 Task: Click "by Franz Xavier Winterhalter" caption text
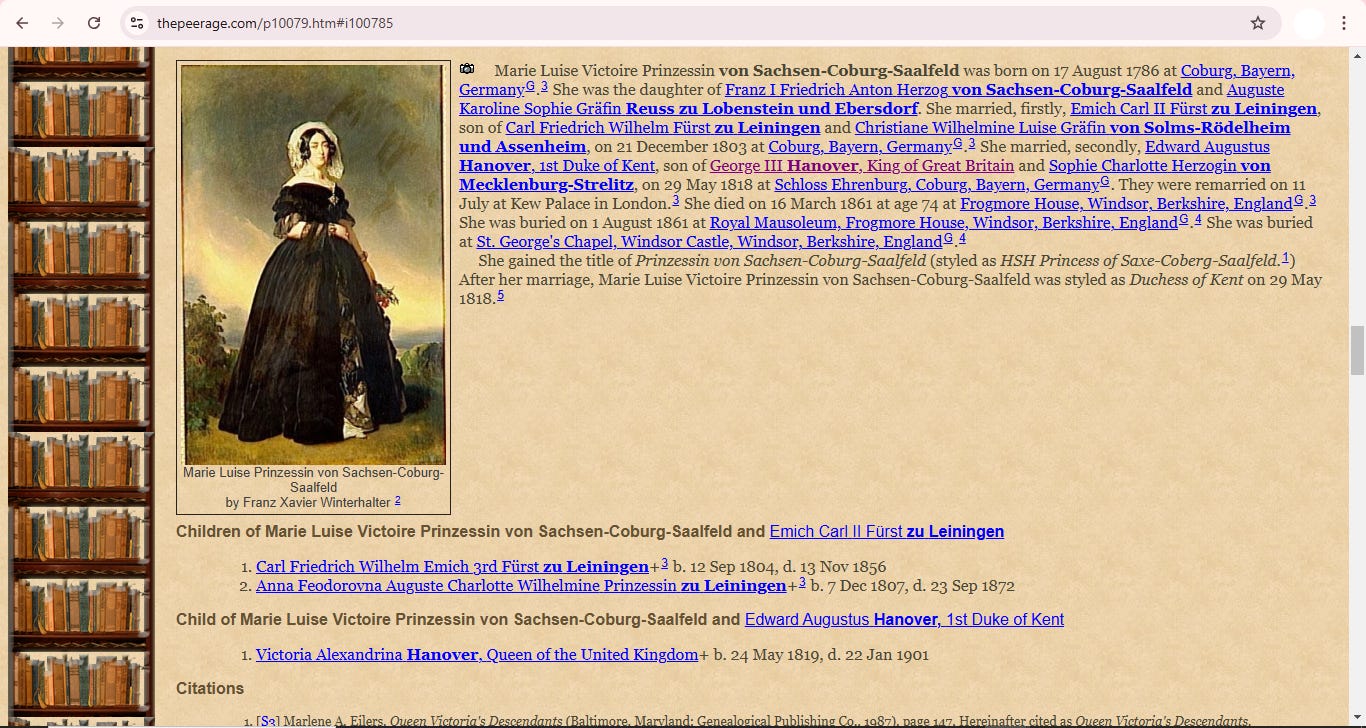pos(309,502)
